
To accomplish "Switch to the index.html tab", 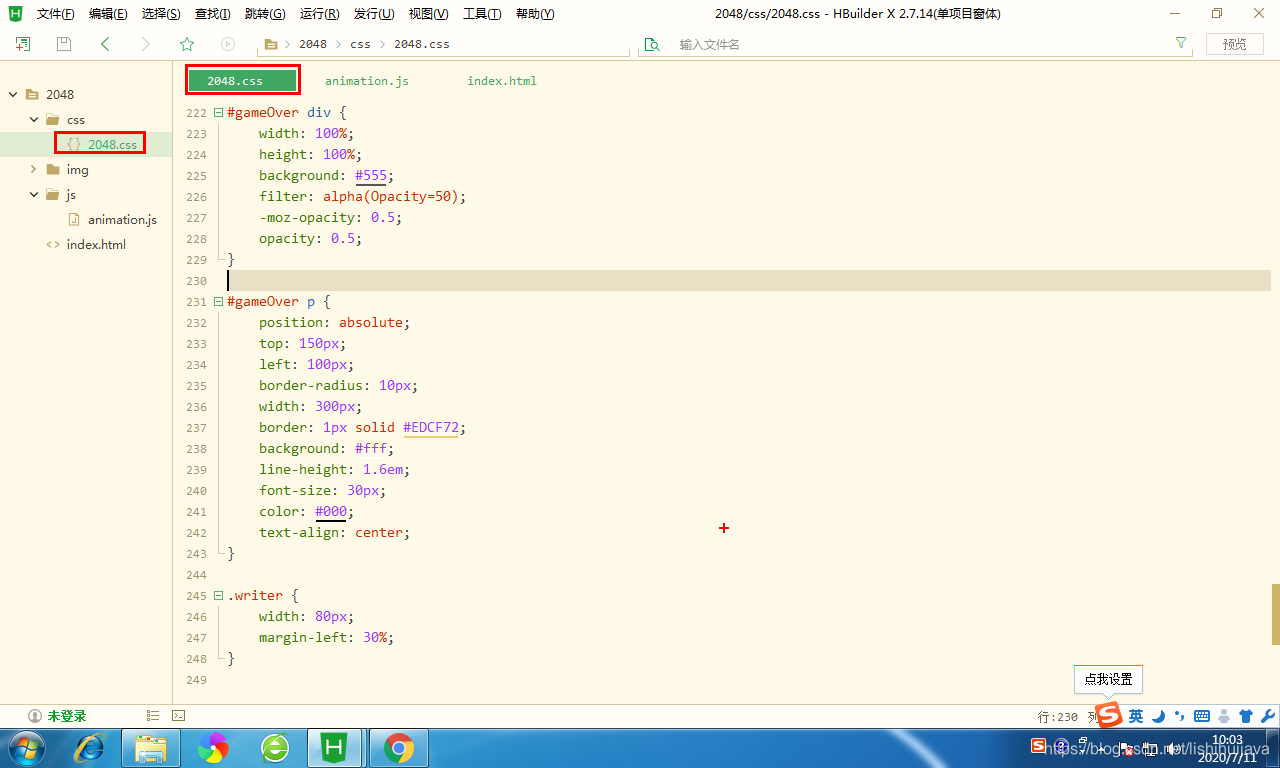I will point(502,81).
